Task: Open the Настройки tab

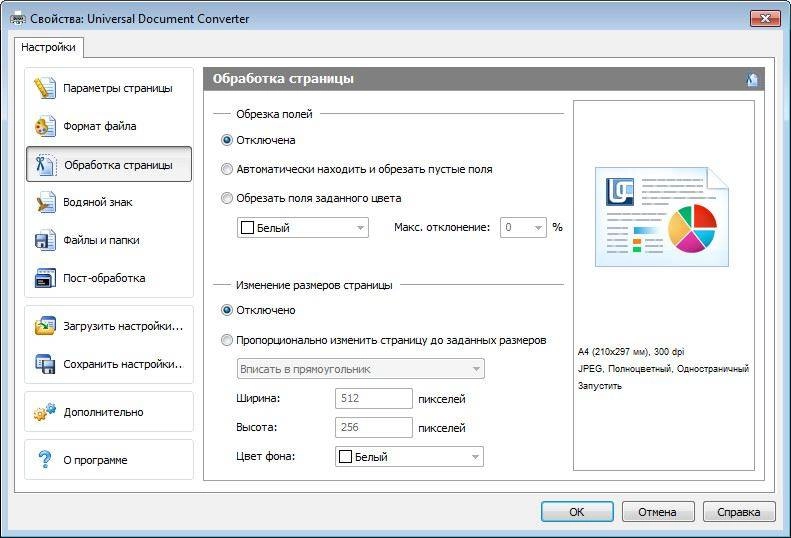Action: point(48,47)
